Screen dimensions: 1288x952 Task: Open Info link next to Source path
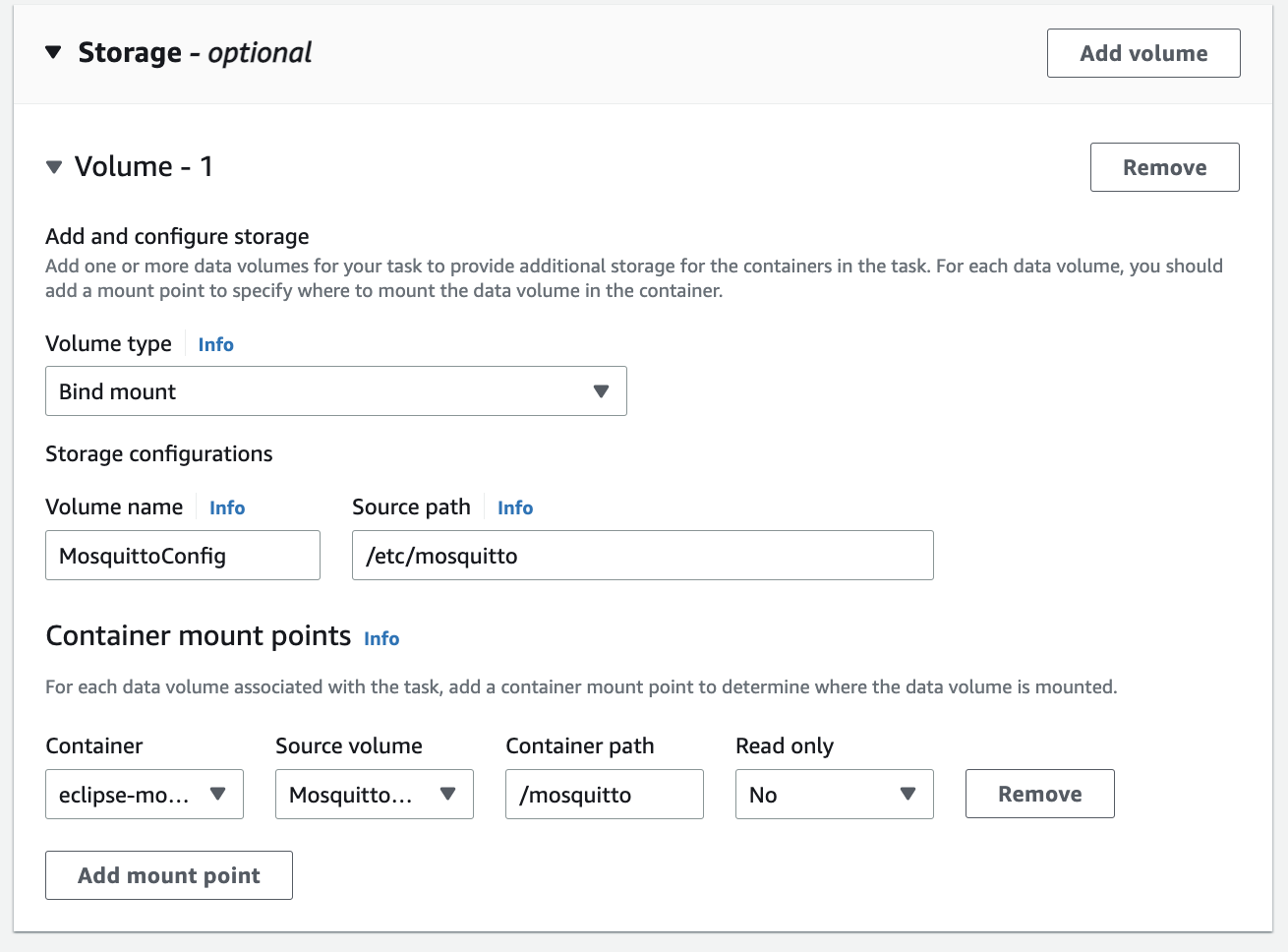pos(515,507)
